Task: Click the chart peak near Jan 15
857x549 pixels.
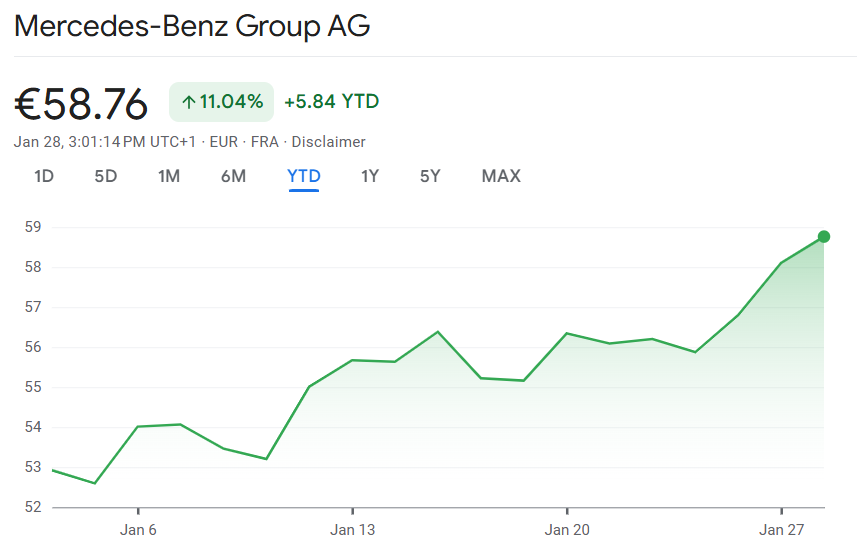Action: click(438, 331)
